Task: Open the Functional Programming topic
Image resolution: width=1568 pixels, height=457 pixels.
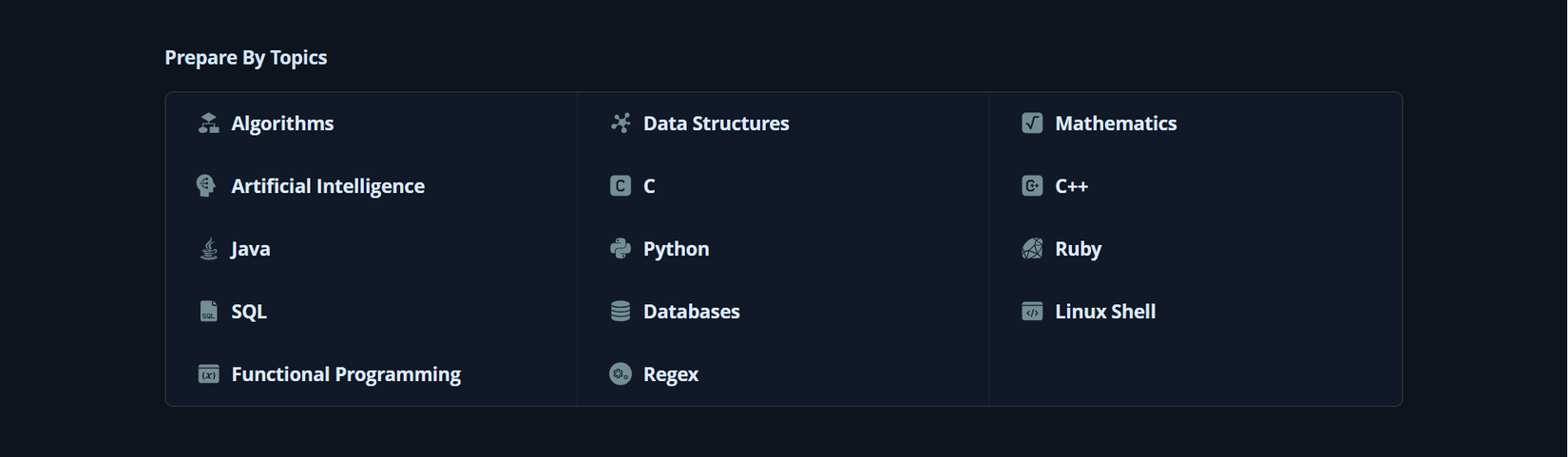Action: [x=346, y=374]
